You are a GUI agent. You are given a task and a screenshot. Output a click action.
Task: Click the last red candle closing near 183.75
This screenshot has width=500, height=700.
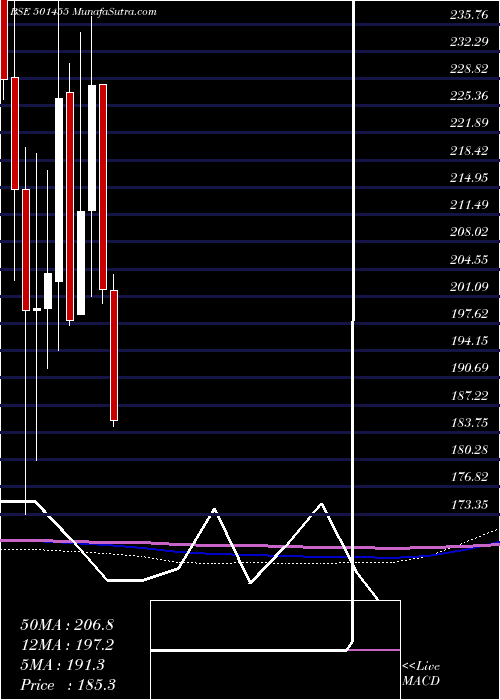tap(114, 355)
